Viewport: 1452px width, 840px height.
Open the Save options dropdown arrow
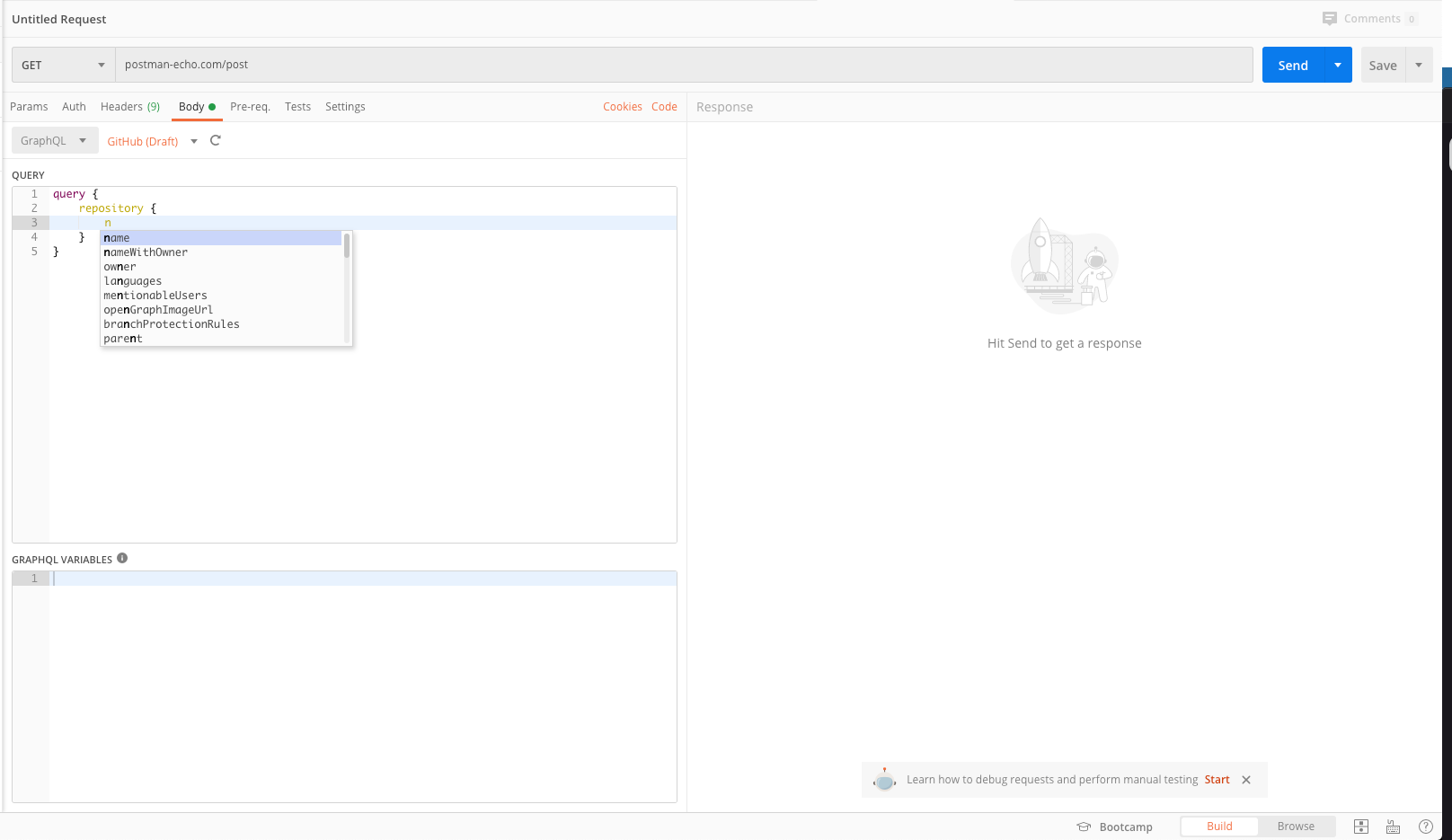(1419, 65)
